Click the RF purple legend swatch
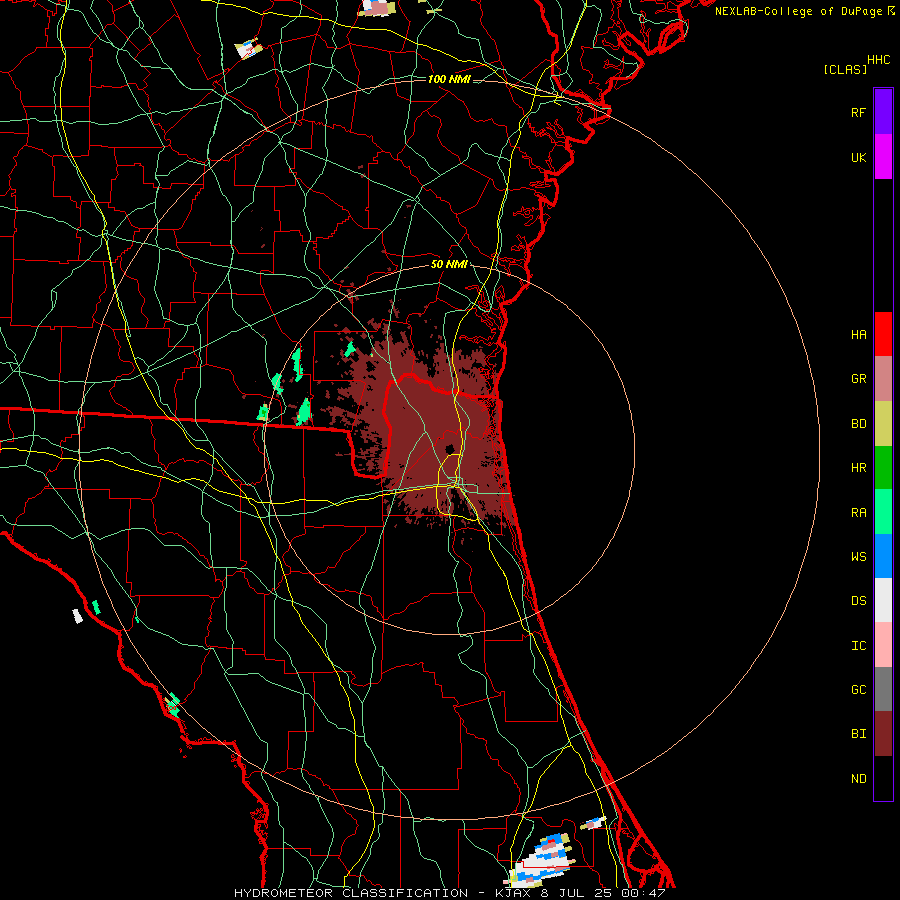The image size is (900, 900). click(883, 112)
